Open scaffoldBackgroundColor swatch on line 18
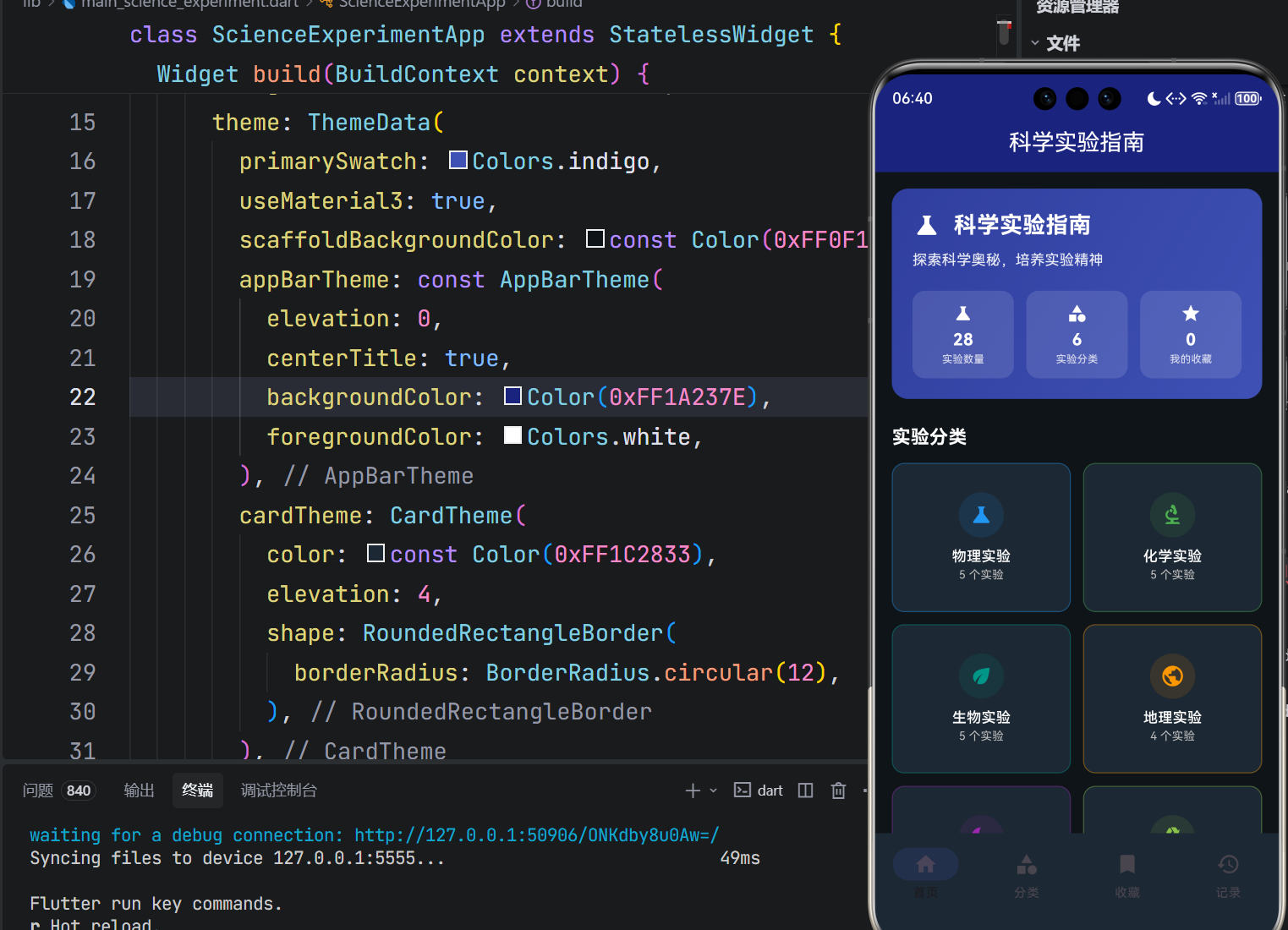Screen dimensions: 1288x930 [x=595, y=238]
